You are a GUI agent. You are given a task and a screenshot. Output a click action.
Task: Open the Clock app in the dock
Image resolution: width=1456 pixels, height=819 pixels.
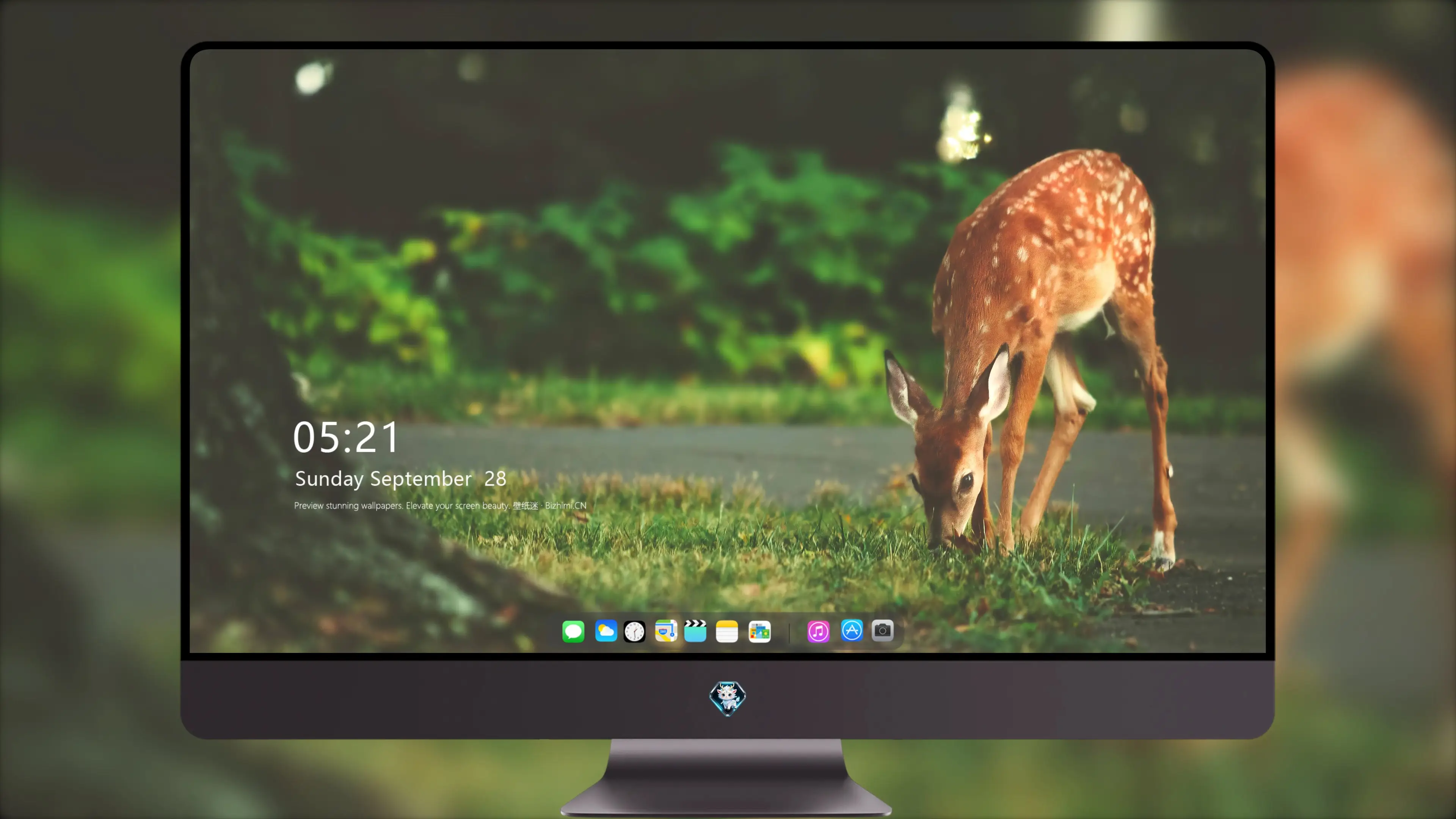coord(634,631)
